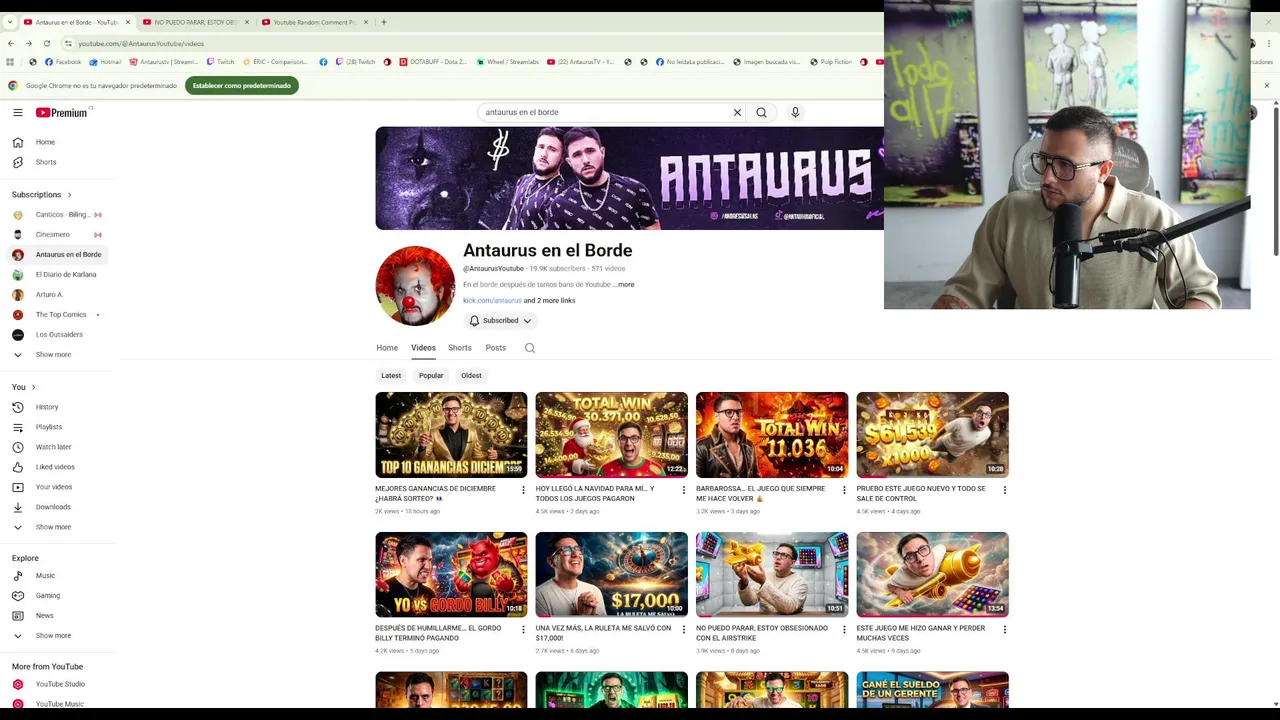Switch to the channel Shorts tab
1280x720 pixels.
tap(460, 348)
